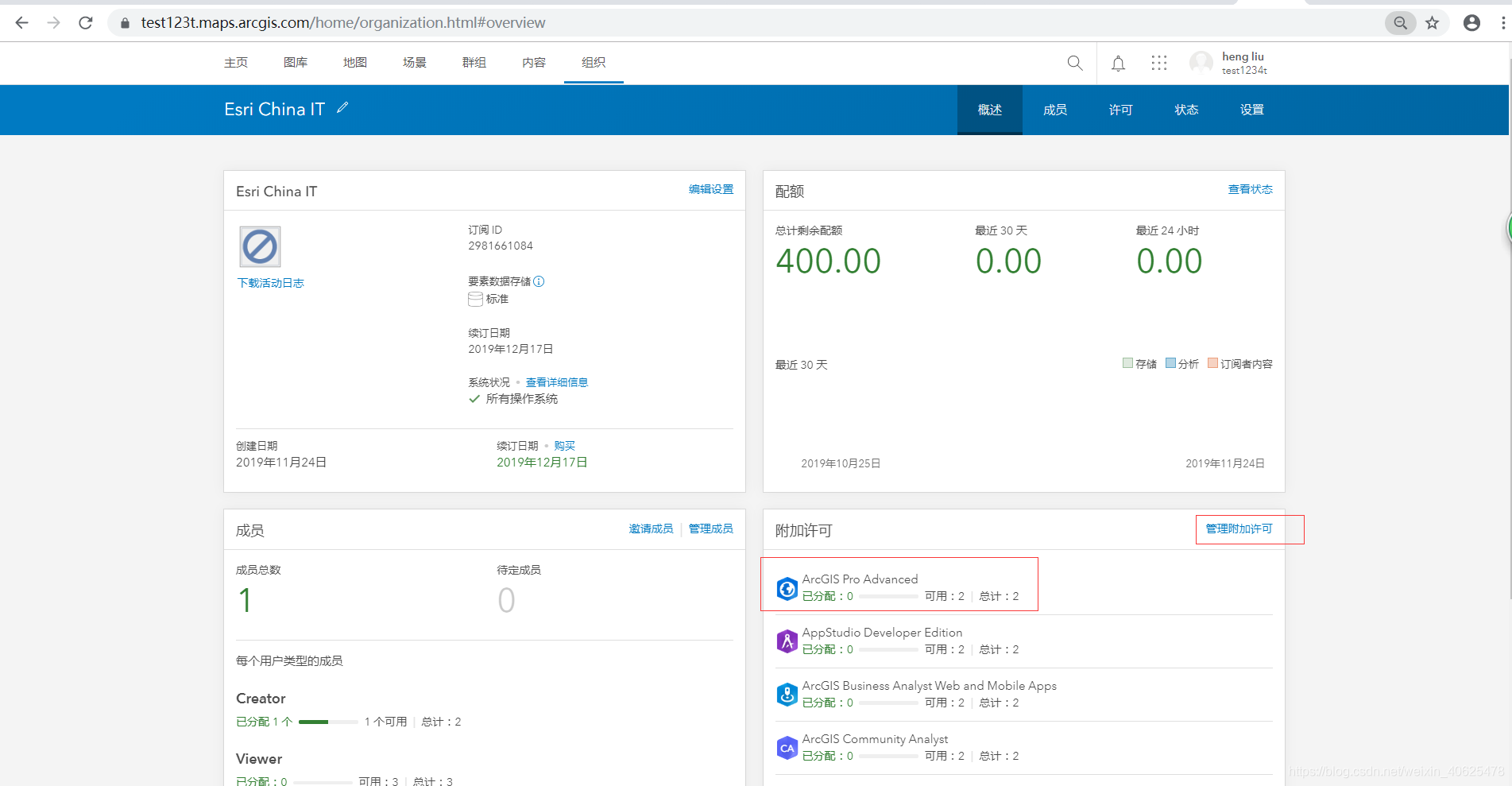
Task: Click the 管理成员 link
Action: [711, 529]
